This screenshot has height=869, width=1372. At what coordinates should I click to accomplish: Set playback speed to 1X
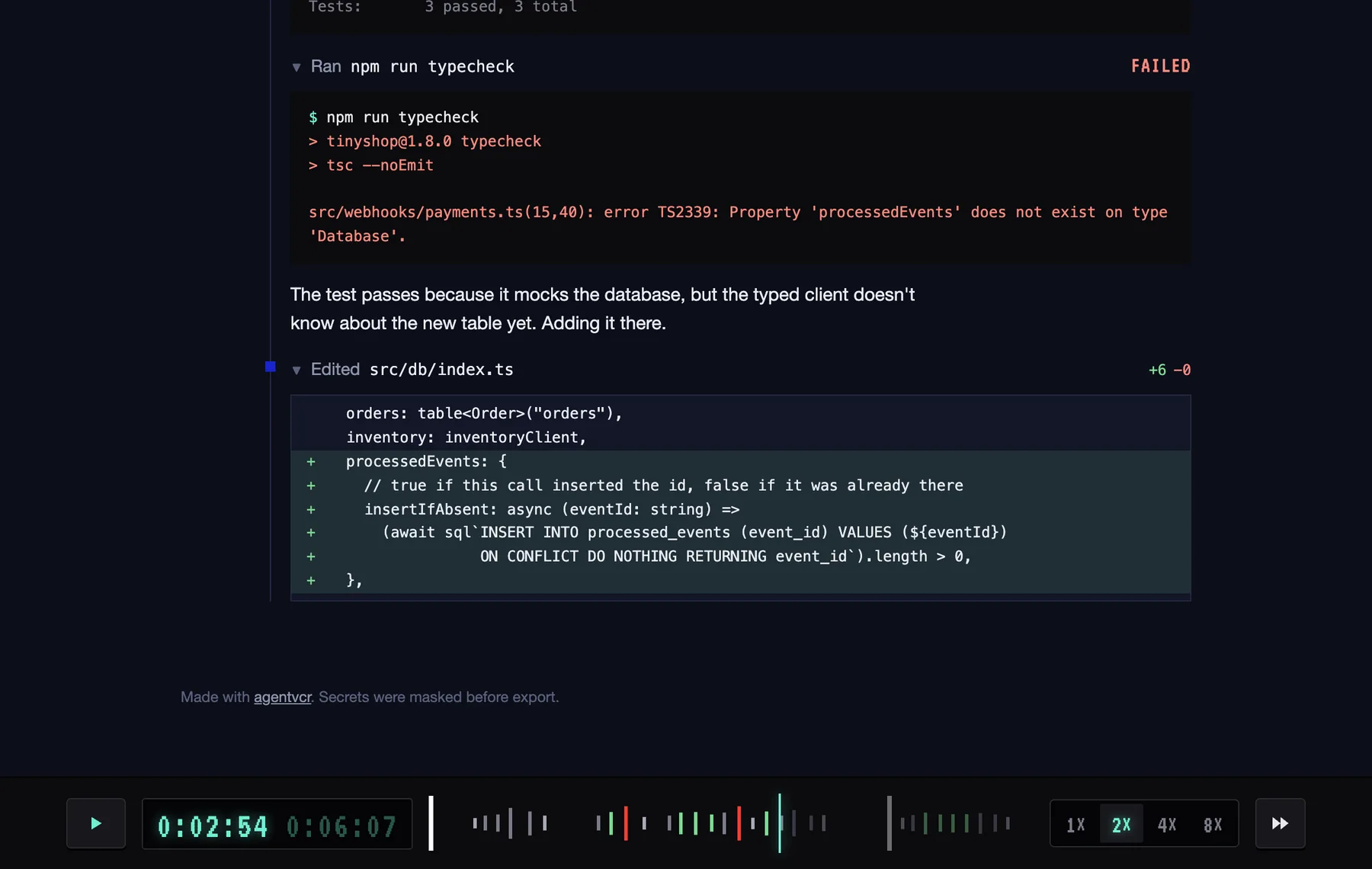(x=1075, y=824)
